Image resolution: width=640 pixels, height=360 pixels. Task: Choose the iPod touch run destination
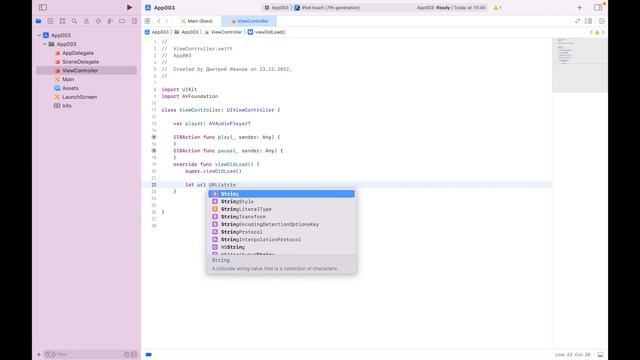point(327,8)
